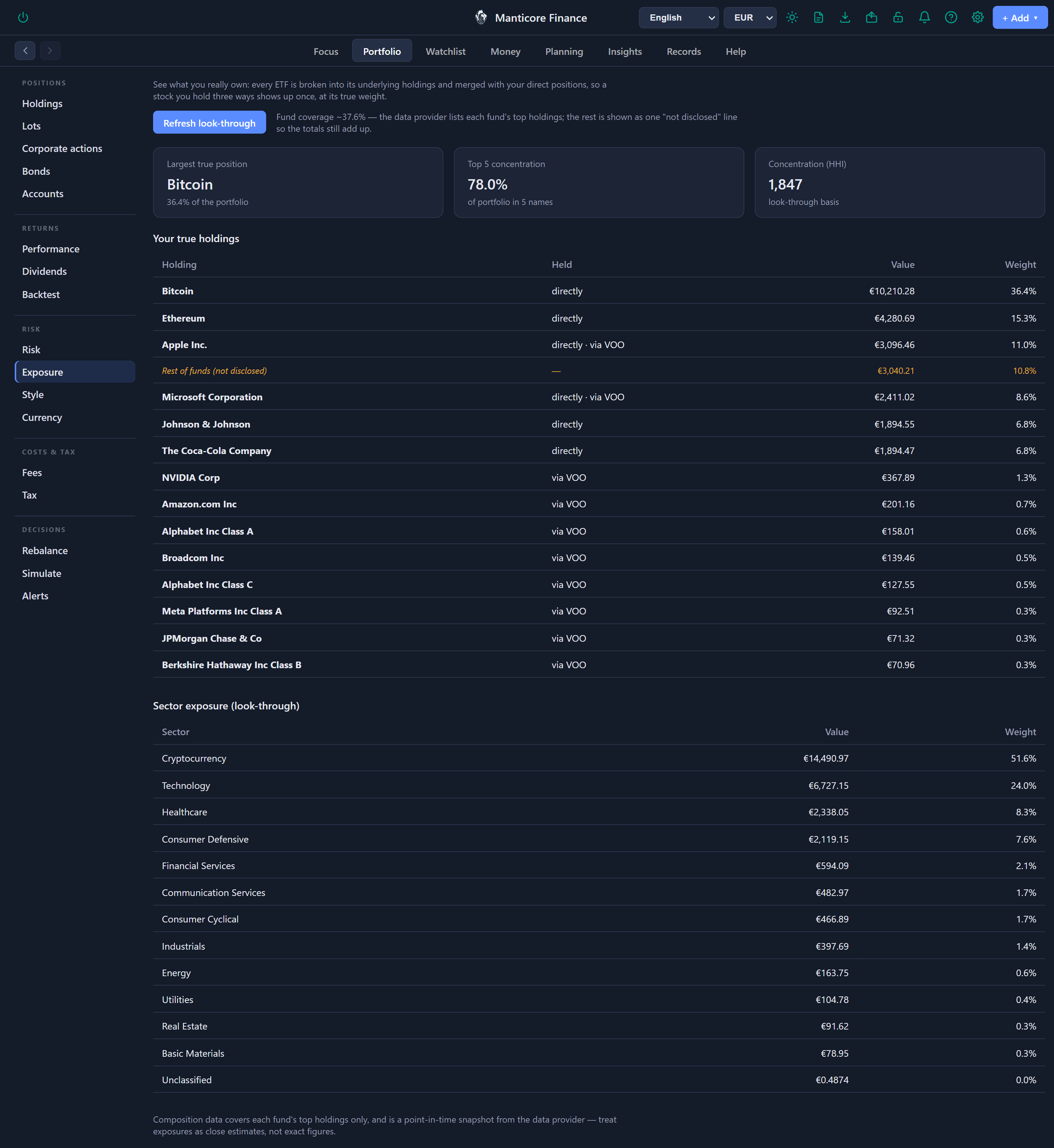Click Berkshire Hathaway Inc Class B
1054x1148 pixels.
coord(231,665)
